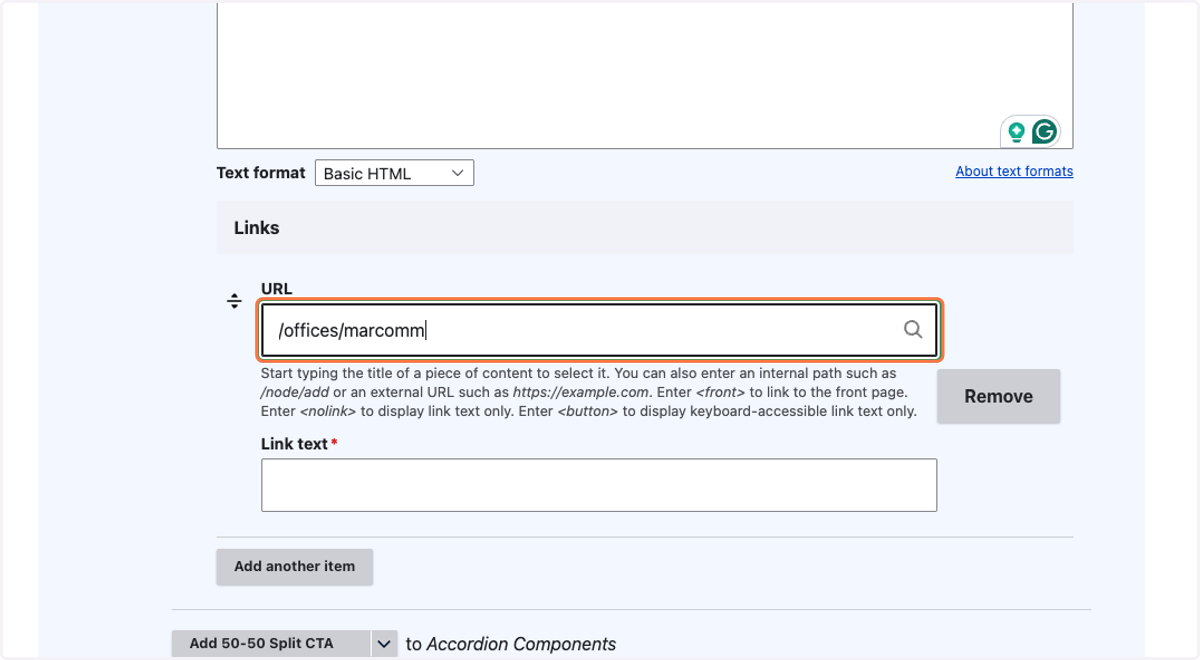The width and height of the screenshot is (1200, 660).
Task: Click the search magnifier in URL field
Action: click(913, 329)
